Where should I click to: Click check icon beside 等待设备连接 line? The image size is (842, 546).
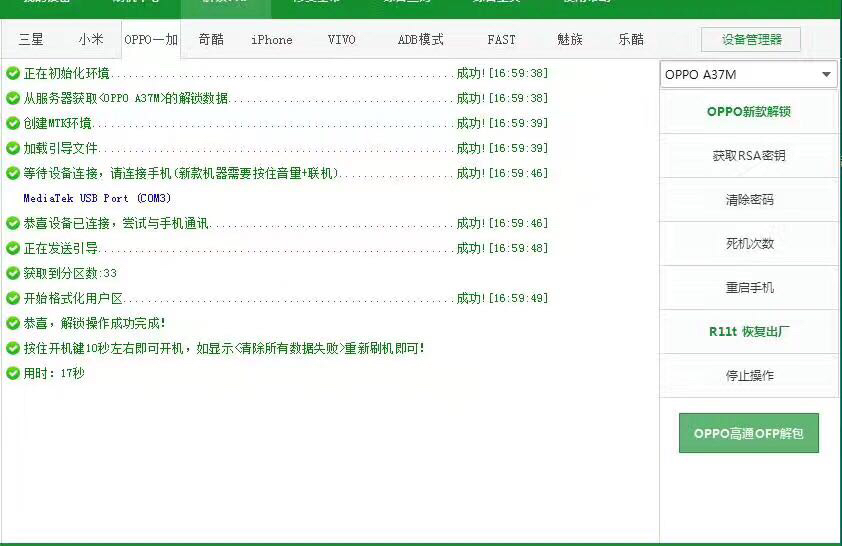13,173
